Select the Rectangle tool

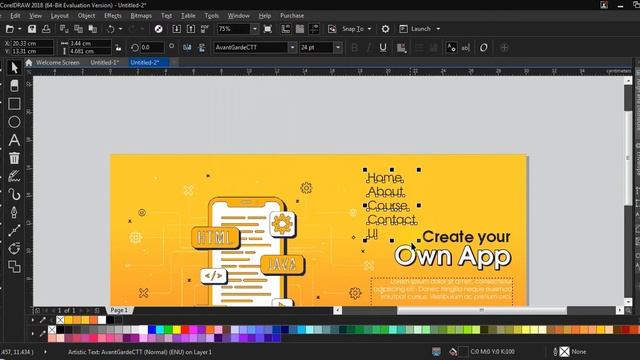[x=14, y=104]
